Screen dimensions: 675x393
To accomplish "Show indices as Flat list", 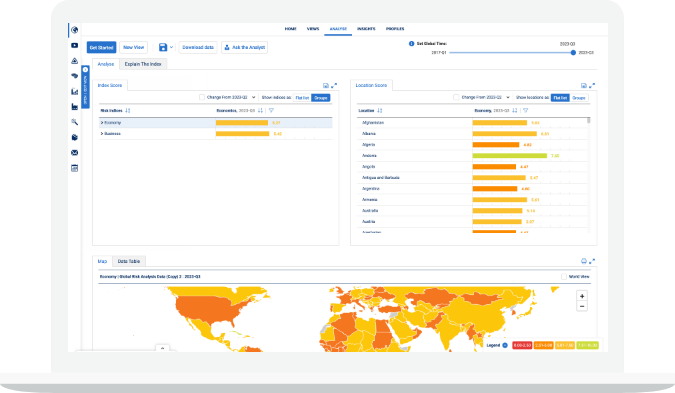I will (302, 98).
